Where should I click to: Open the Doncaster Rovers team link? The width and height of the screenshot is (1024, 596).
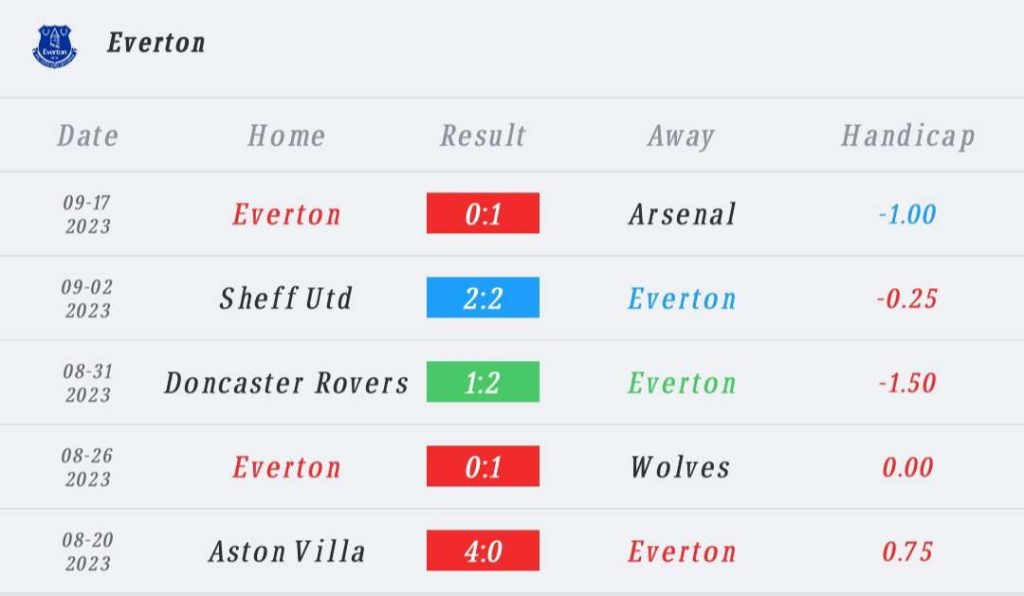(x=286, y=383)
